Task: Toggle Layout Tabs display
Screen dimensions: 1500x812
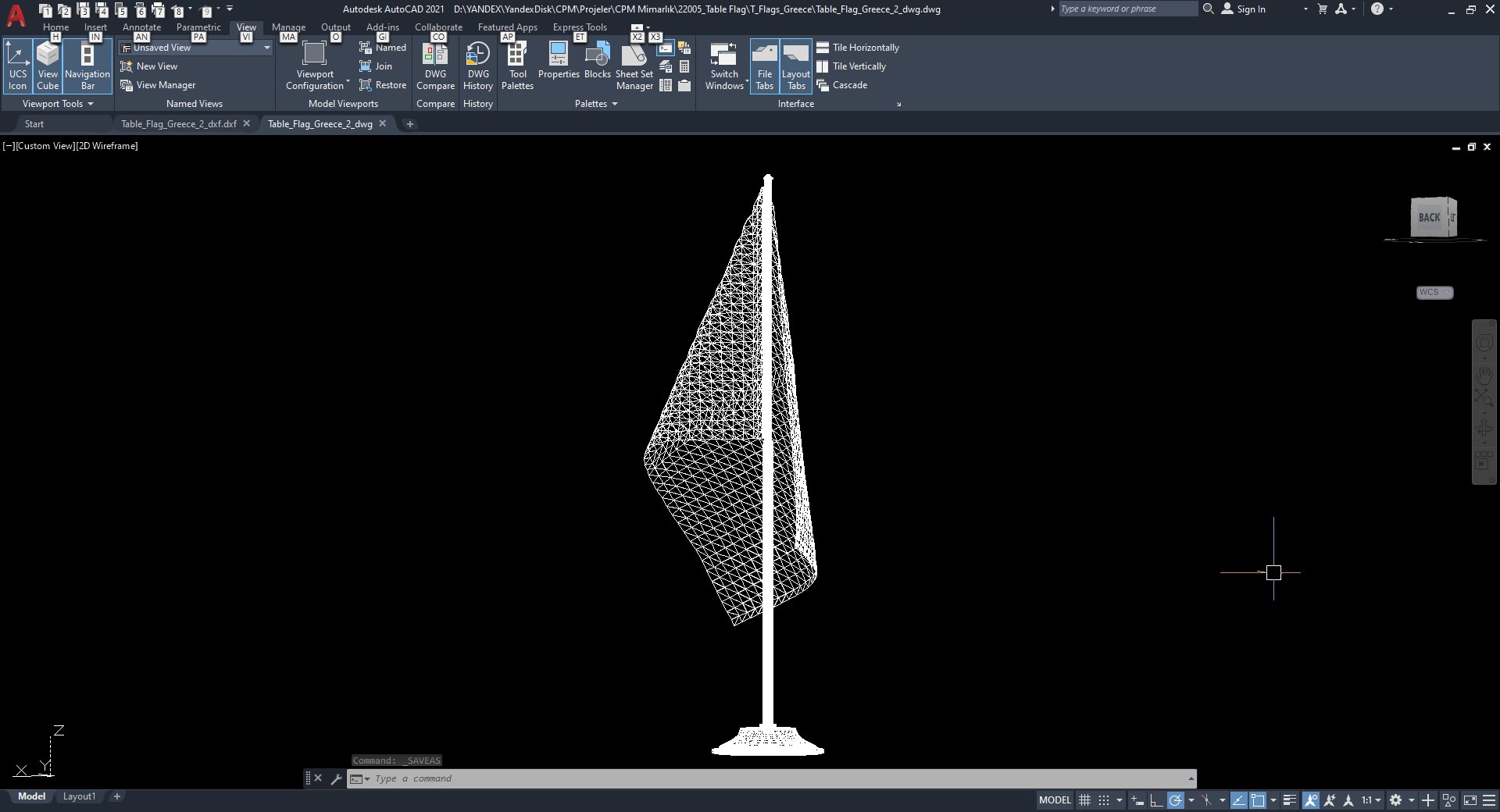Action: click(796, 66)
